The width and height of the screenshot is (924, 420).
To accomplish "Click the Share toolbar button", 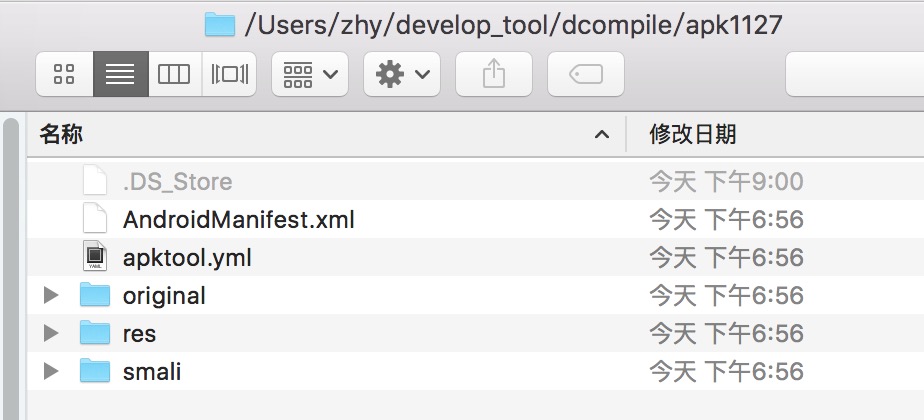I will (x=493, y=74).
